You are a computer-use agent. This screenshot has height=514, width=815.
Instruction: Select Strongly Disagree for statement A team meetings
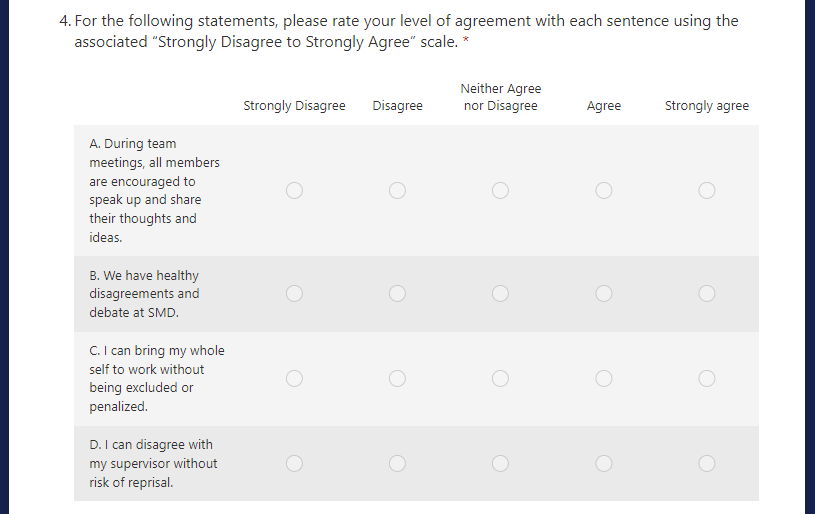[294, 190]
